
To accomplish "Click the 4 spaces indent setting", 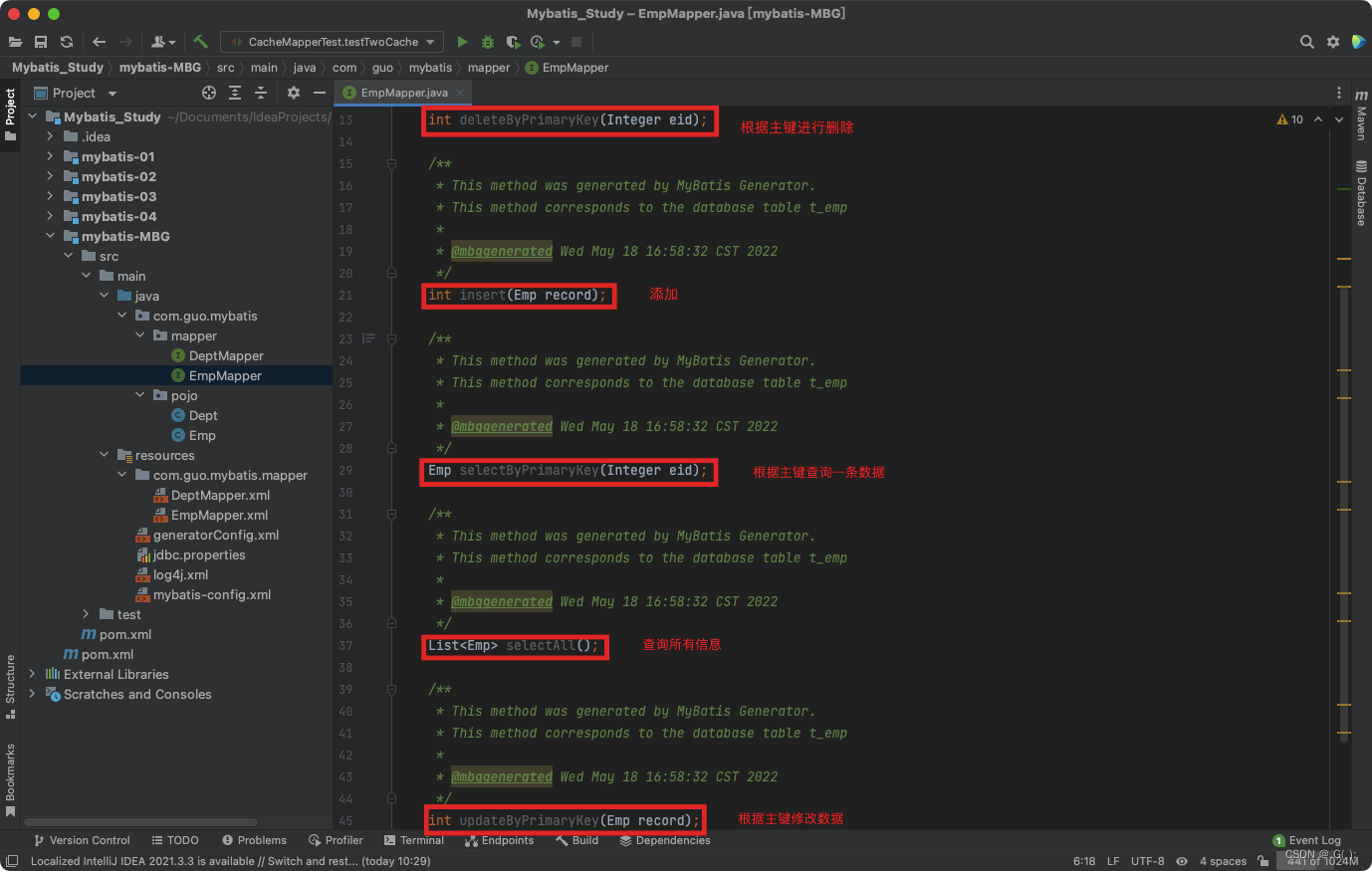I will coord(1223,861).
